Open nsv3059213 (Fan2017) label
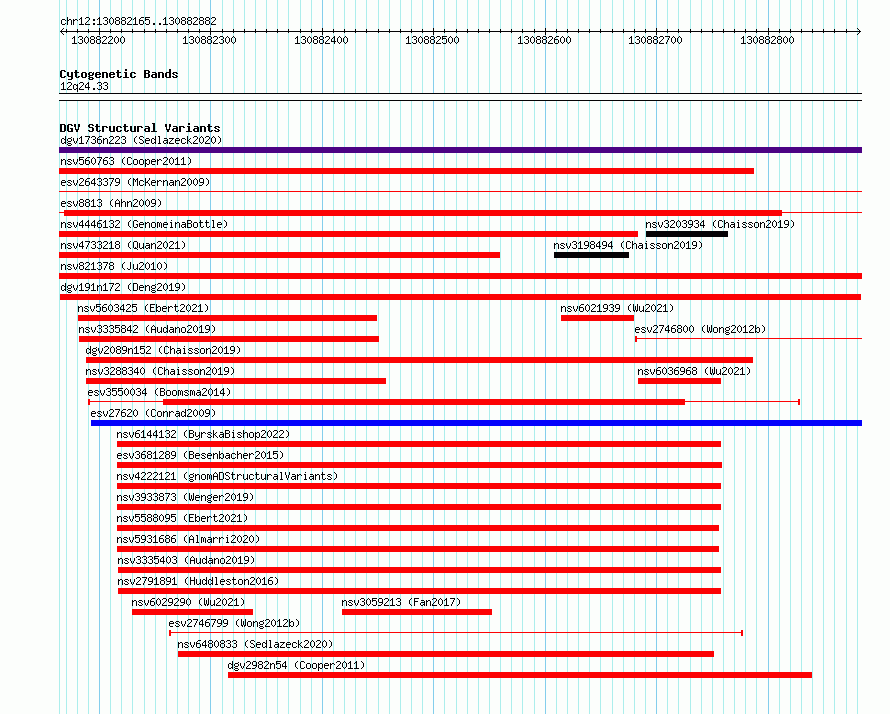This screenshot has width=890, height=714. coord(401,602)
